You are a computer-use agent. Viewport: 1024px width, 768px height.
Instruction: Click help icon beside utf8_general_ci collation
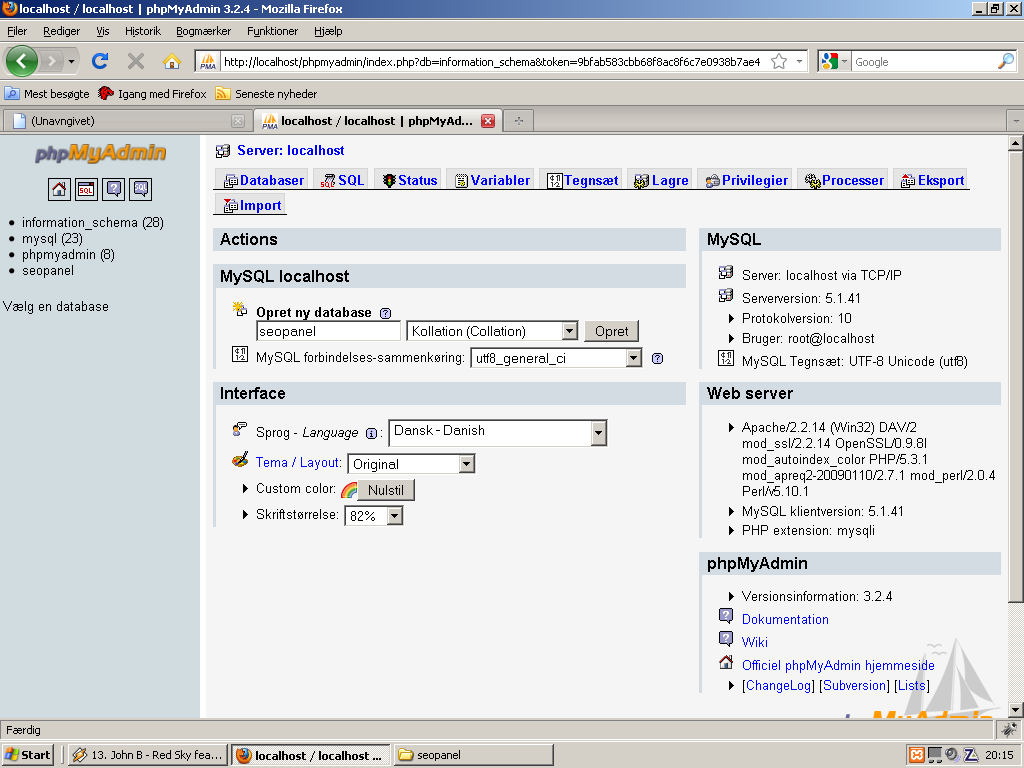pos(658,359)
